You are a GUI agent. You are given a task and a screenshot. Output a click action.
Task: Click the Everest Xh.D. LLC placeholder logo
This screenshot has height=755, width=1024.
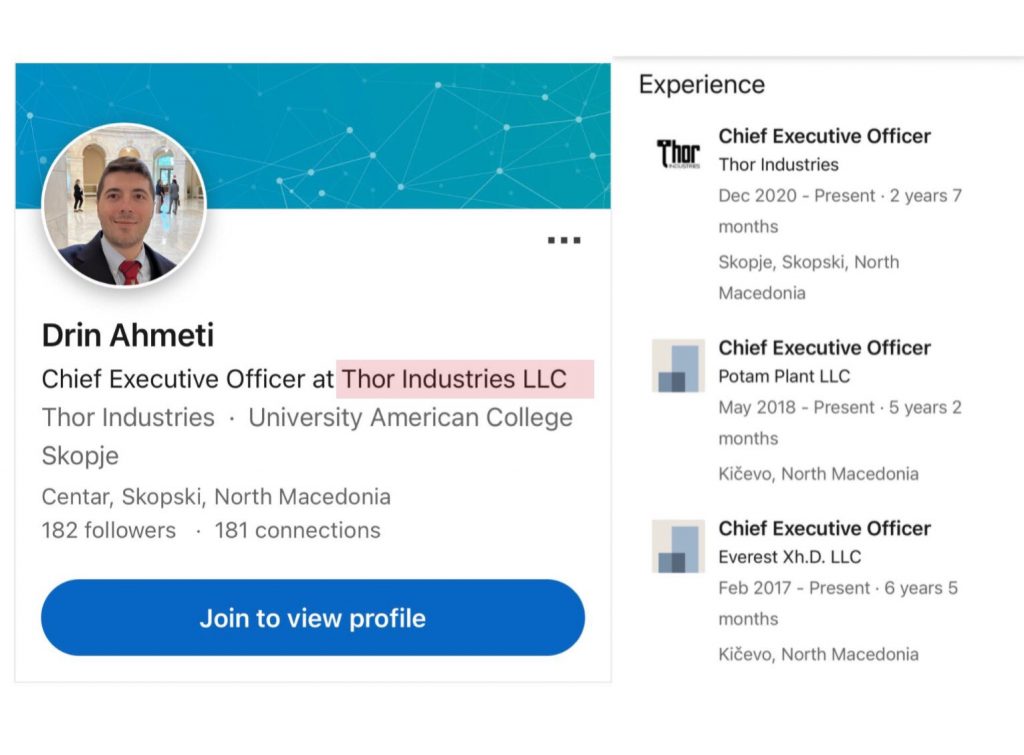click(x=678, y=546)
